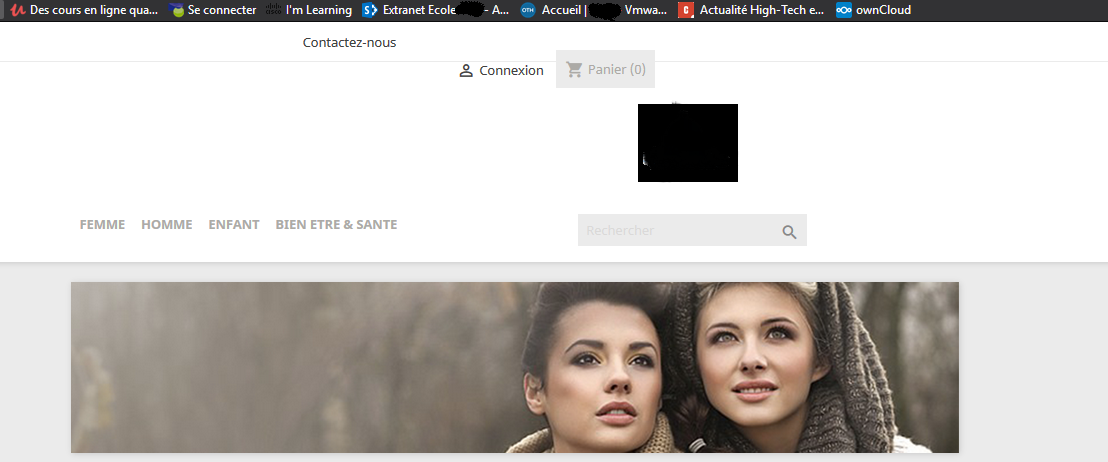The height and width of the screenshot is (462, 1108).
Task: Open the "Actualité High-Tech" bookmark icon
Action: coord(685,10)
